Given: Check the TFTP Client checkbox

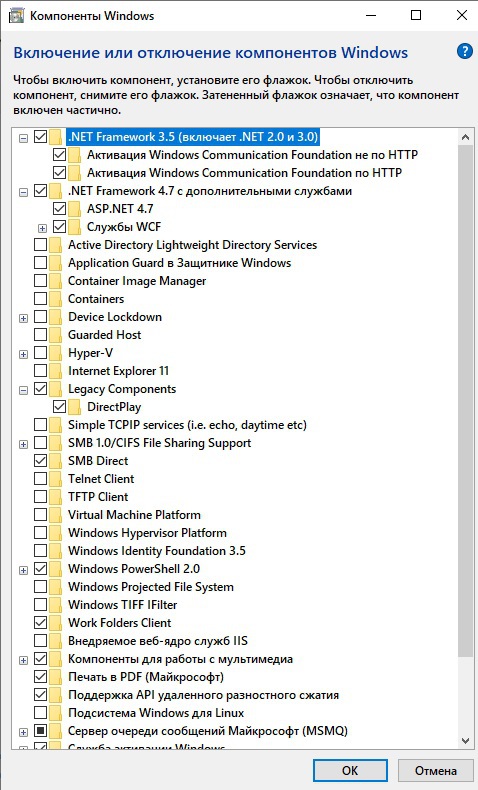Looking at the screenshot, I should tap(40, 497).
